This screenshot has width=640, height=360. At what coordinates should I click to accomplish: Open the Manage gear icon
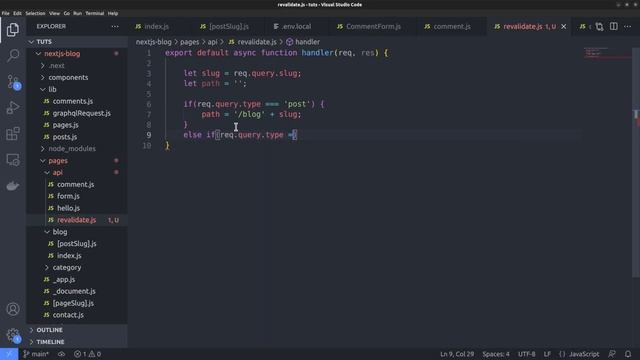click(x=13, y=335)
